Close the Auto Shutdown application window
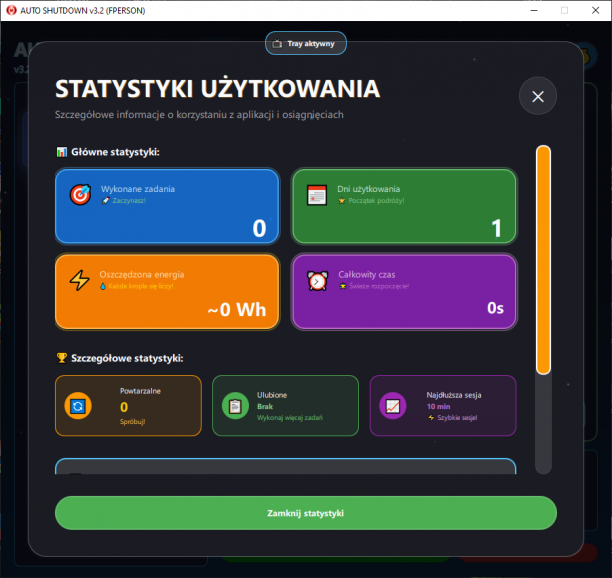612x578 pixels. pyautogui.click(x=595, y=11)
